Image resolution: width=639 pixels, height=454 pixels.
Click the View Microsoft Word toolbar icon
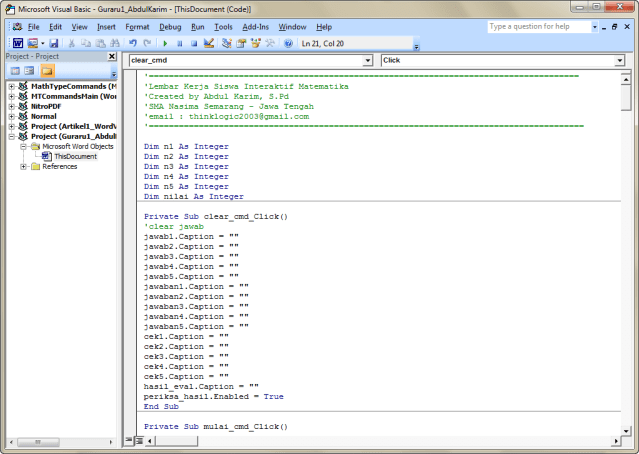pyautogui.click(x=17, y=44)
